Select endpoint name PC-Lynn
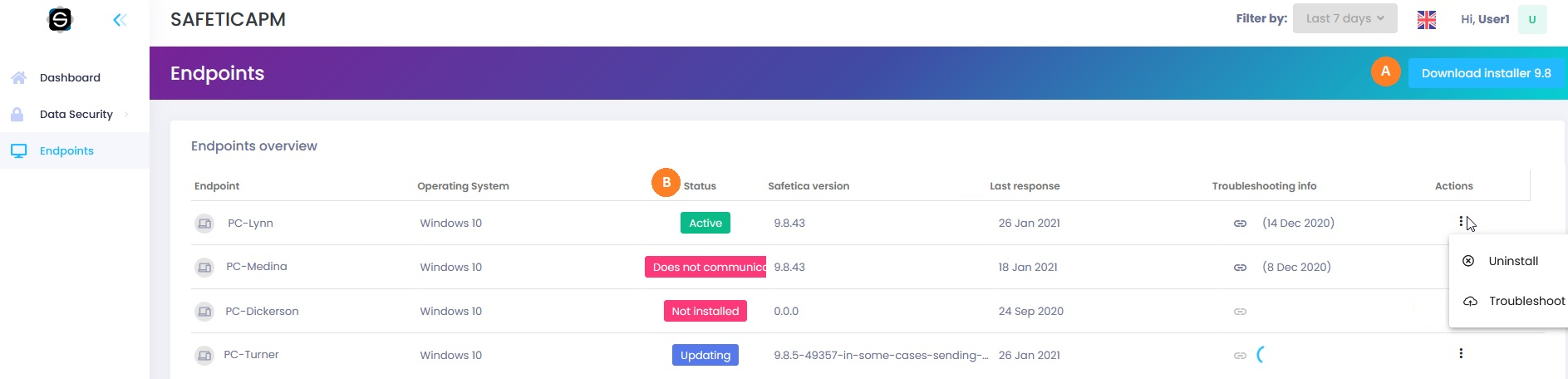This screenshot has width=1568, height=379. [250, 223]
